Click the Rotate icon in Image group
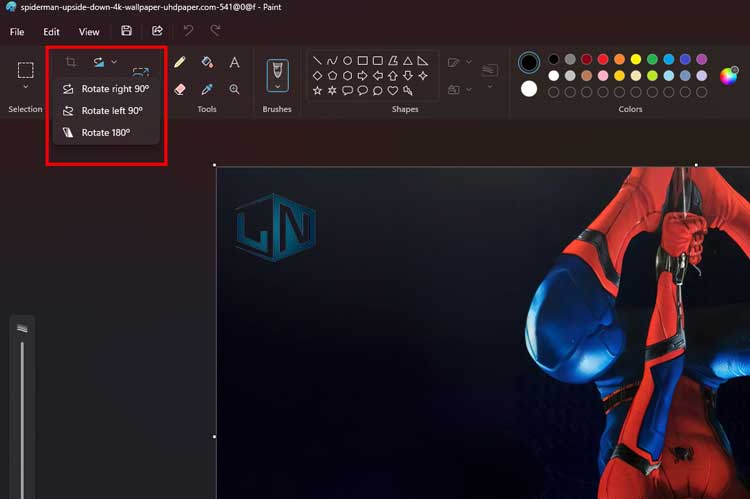Viewport: 750px width, 499px height. 99,62
